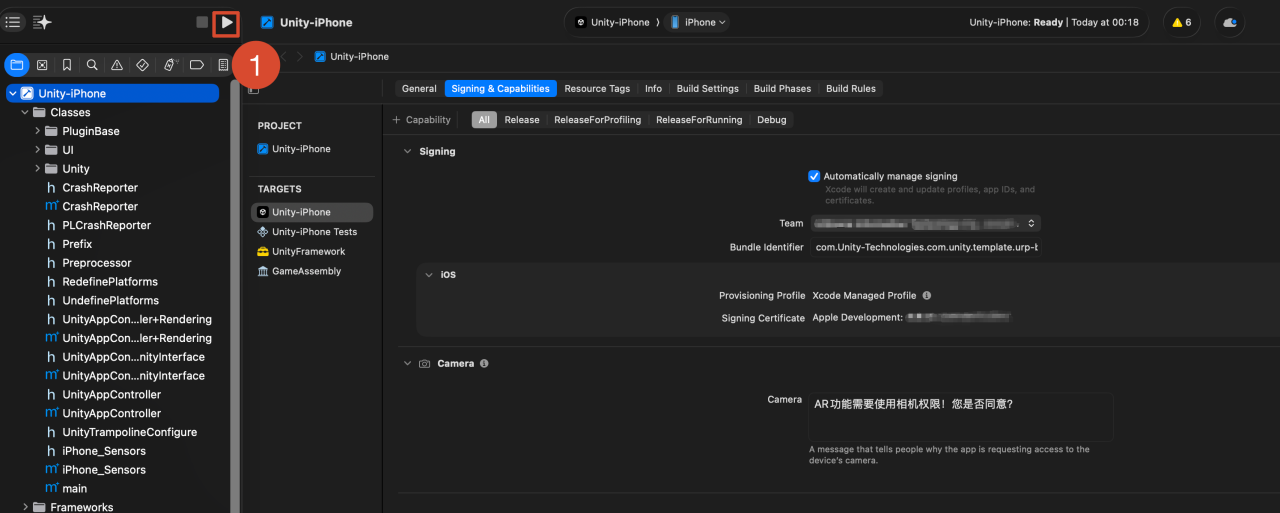Open the iPhone run destination selector

click(698, 22)
